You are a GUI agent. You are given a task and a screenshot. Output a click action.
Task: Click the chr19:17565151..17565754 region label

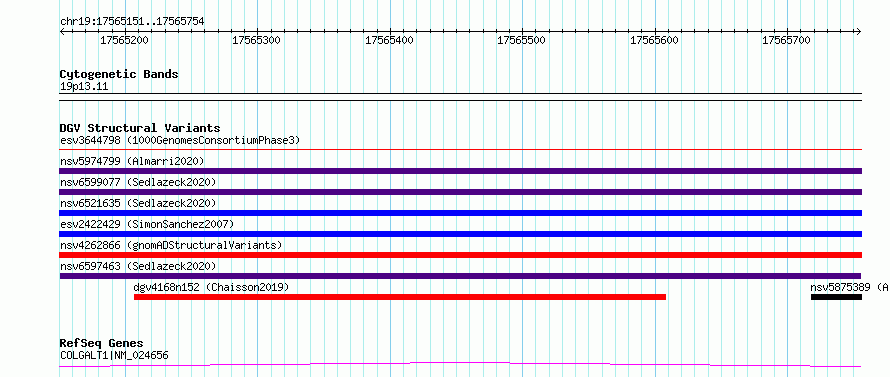click(x=132, y=22)
